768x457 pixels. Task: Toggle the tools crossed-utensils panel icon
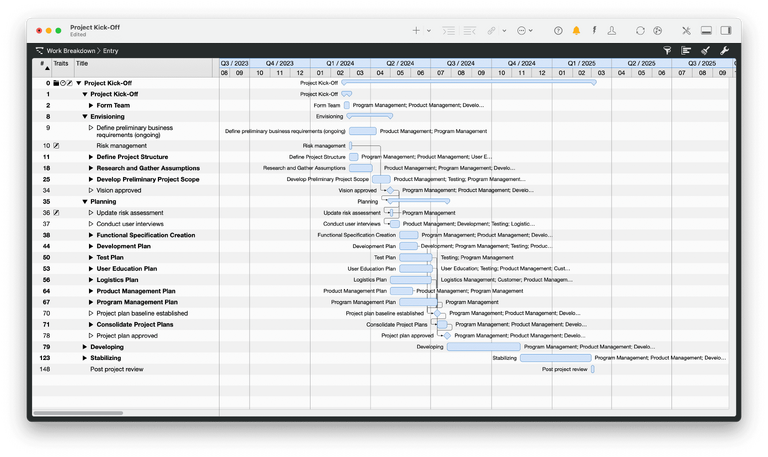(x=685, y=31)
